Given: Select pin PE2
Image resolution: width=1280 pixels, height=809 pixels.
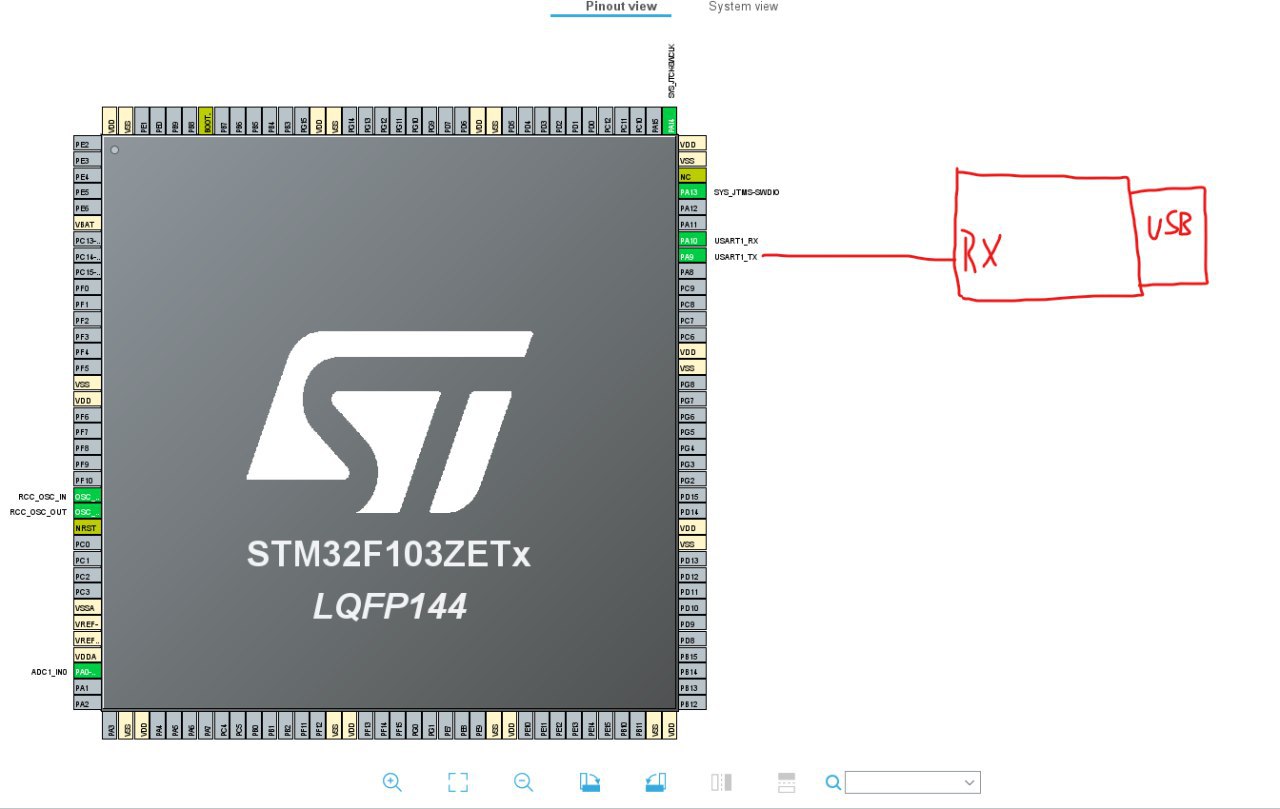Looking at the screenshot, I should pos(88,144).
